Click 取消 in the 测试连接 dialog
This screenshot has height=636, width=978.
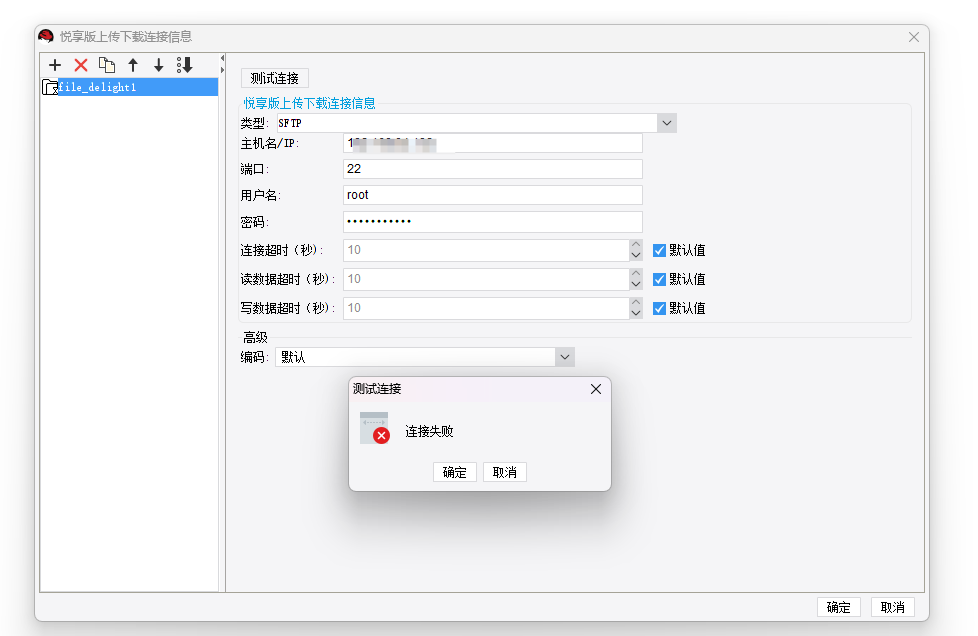pyautogui.click(x=505, y=473)
